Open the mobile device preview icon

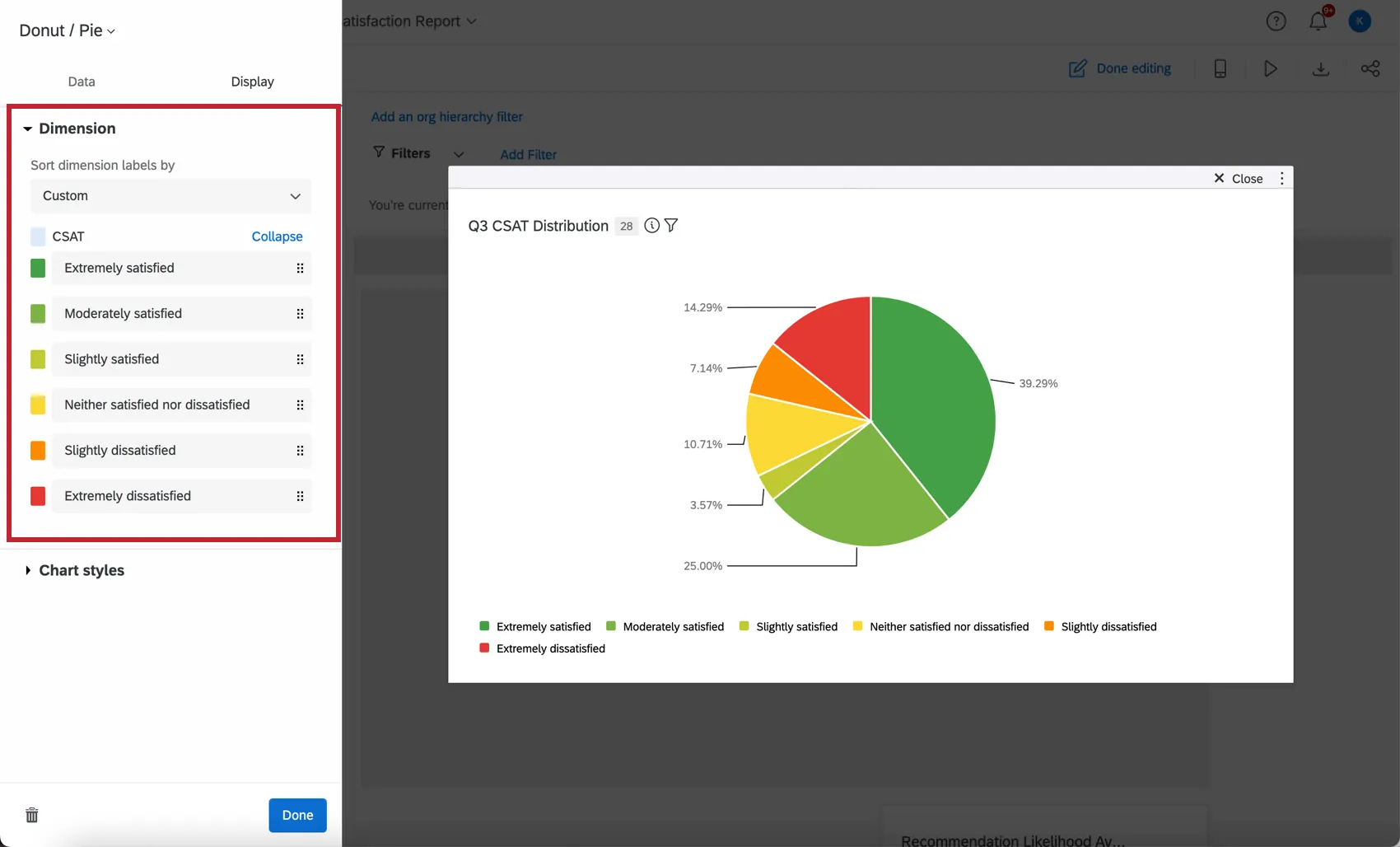[x=1220, y=69]
